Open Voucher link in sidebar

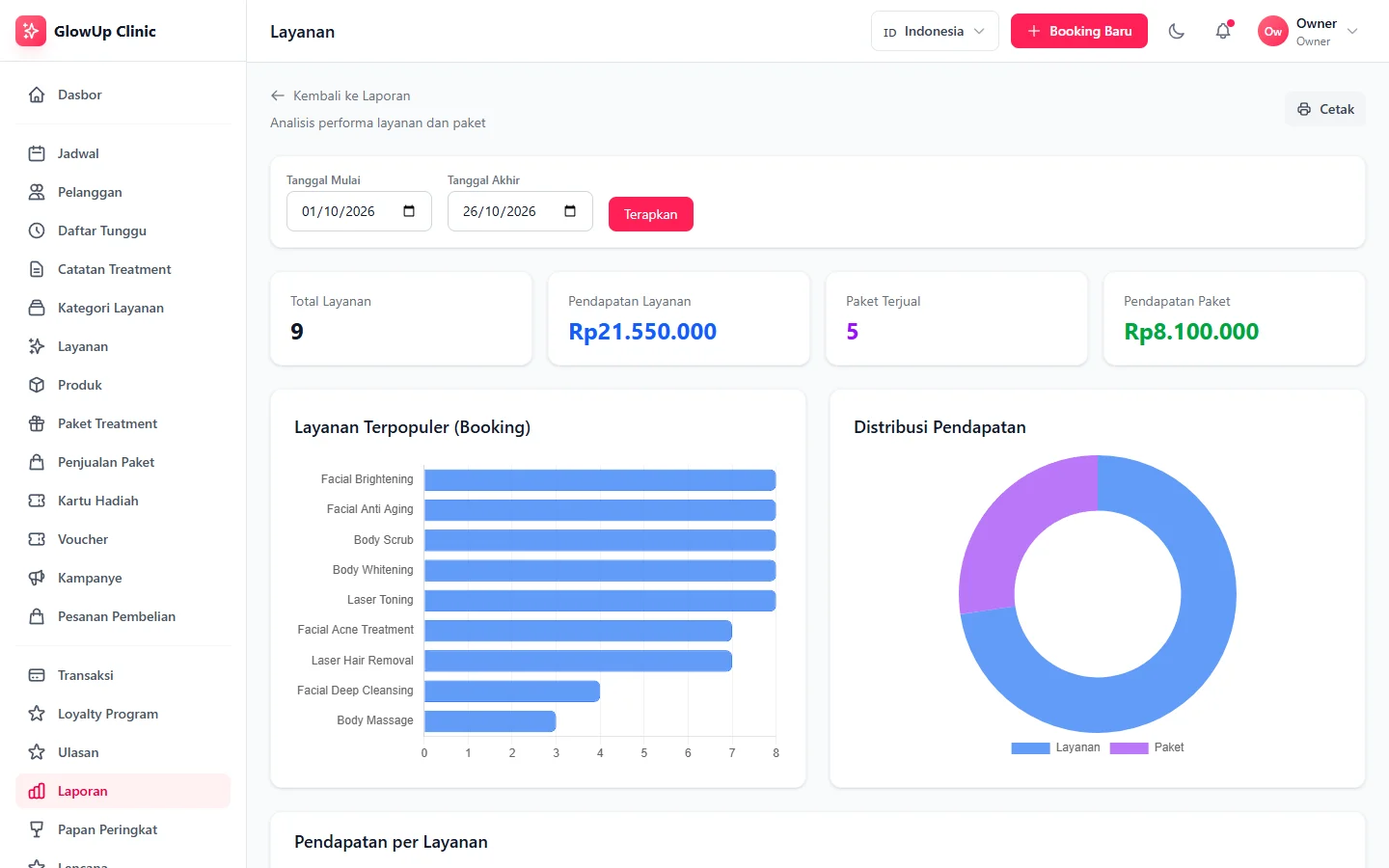coord(123,539)
